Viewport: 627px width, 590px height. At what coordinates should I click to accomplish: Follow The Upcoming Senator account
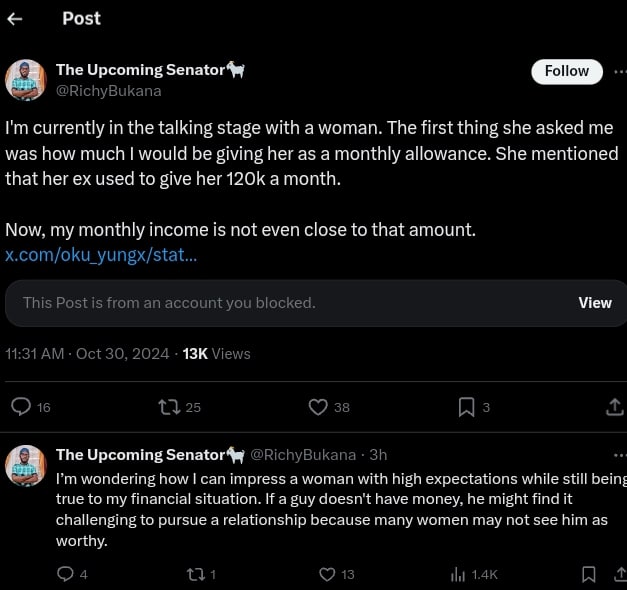coord(566,71)
